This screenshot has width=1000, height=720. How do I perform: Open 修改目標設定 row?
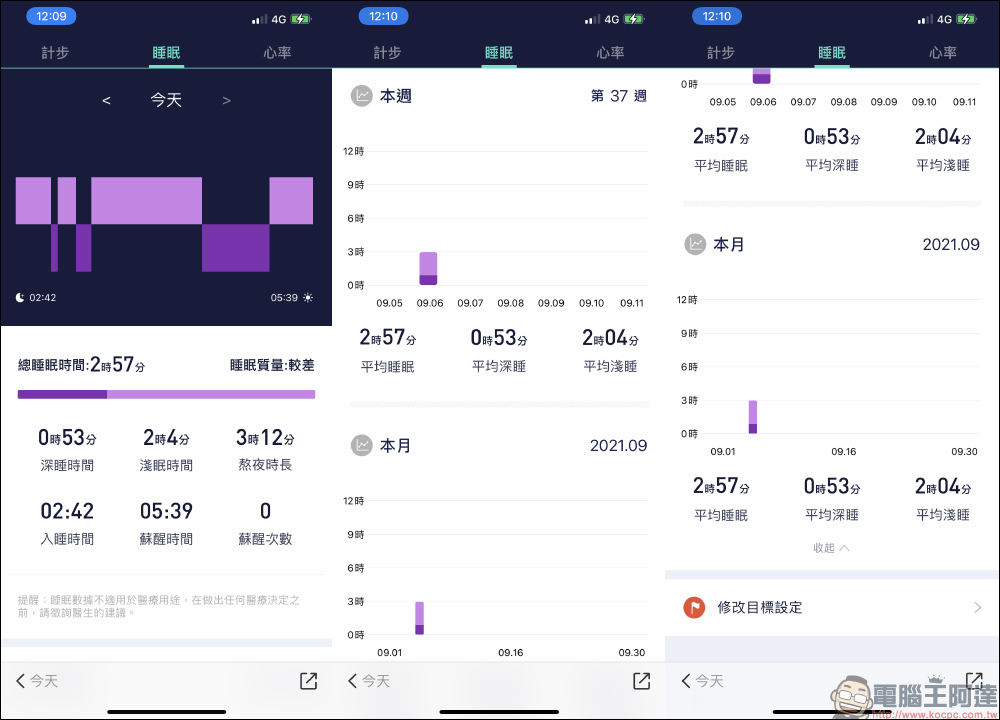(832, 607)
